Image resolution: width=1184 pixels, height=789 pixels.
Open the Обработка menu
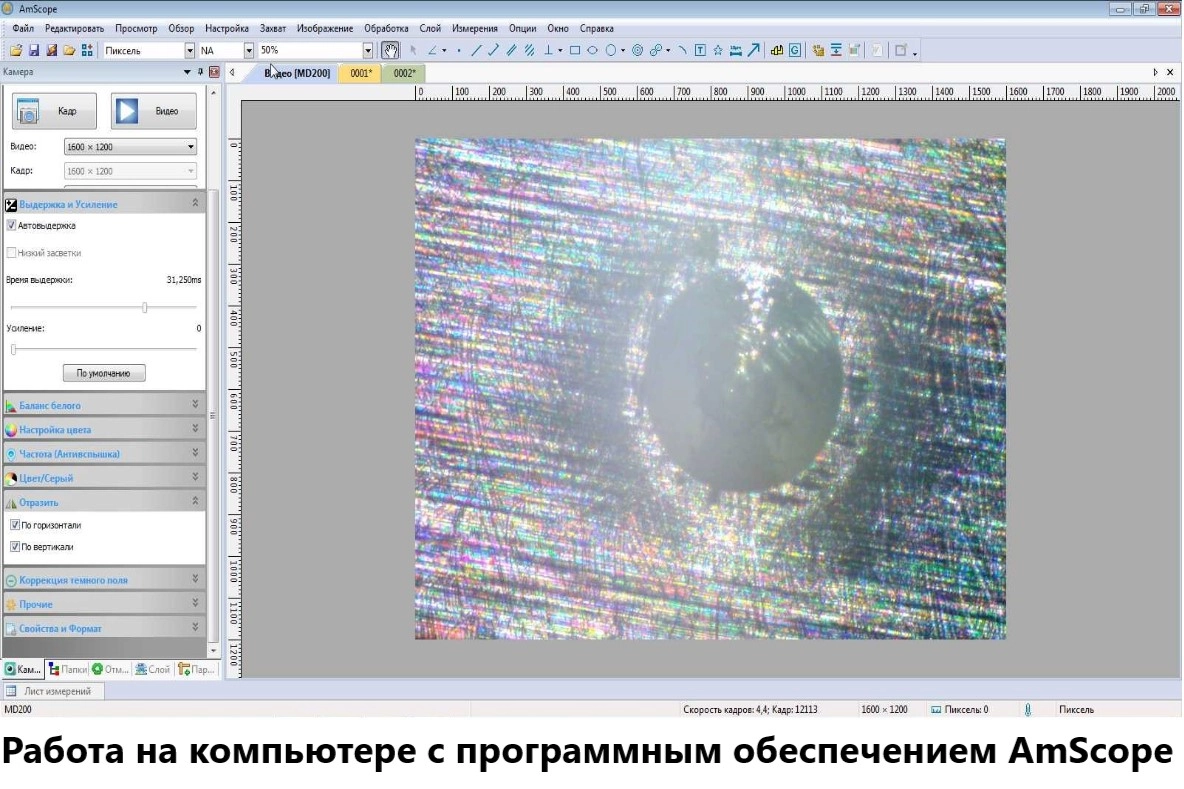pyautogui.click(x=386, y=29)
